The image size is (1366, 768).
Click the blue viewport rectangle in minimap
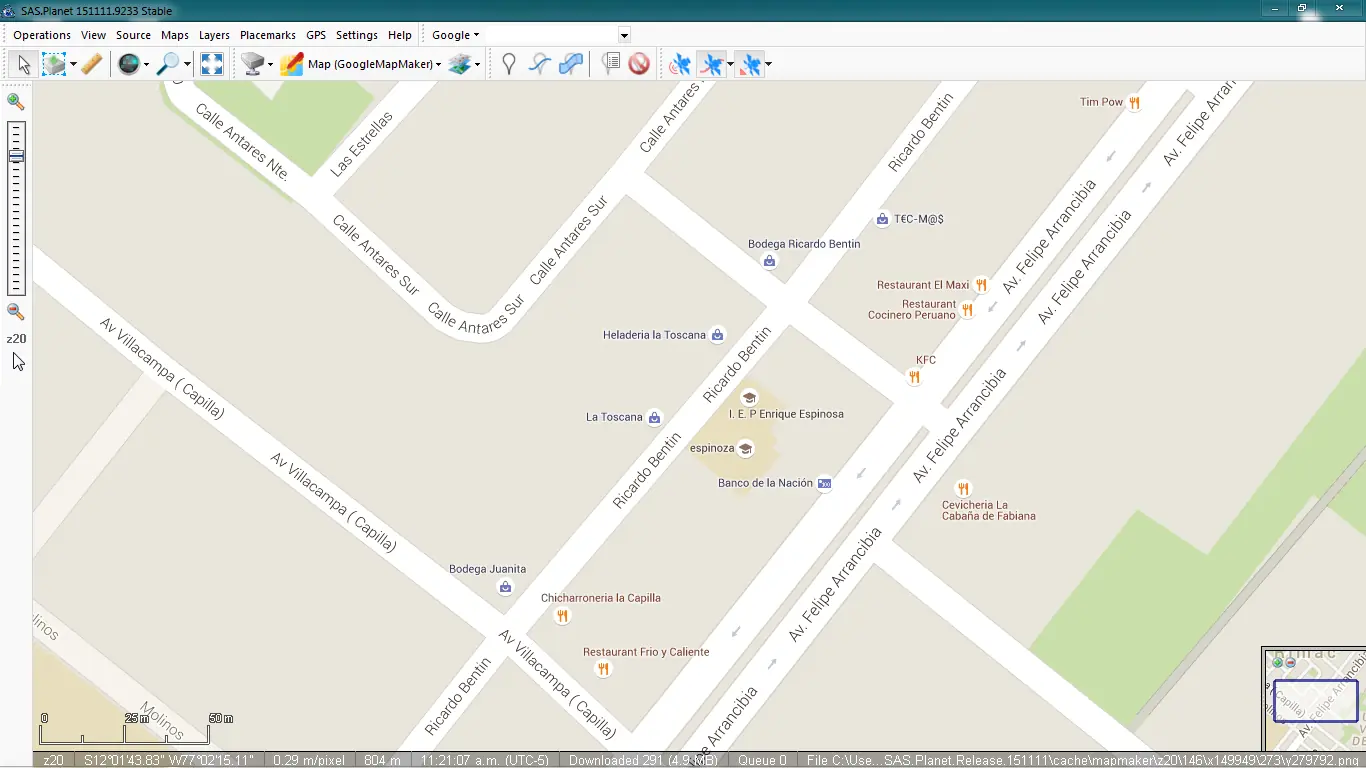[x=1315, y=700]
